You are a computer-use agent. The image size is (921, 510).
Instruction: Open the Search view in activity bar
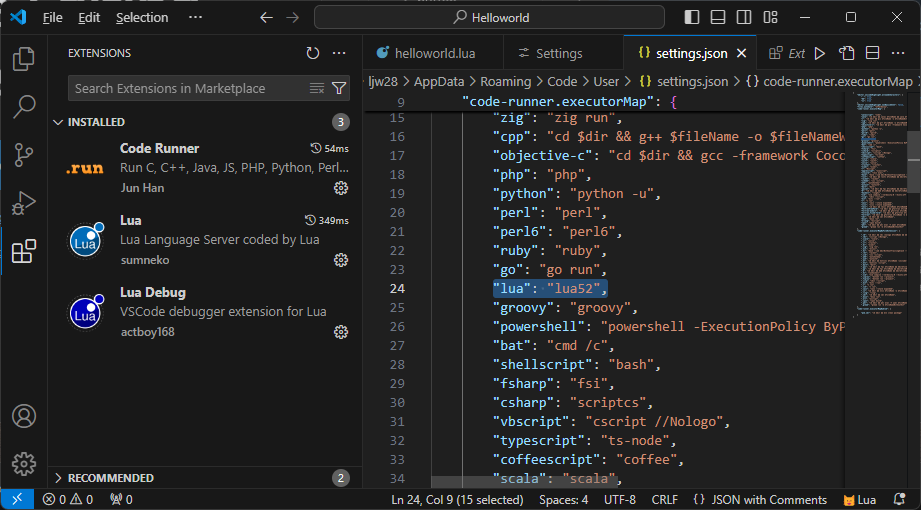click(x=24, y=107)
